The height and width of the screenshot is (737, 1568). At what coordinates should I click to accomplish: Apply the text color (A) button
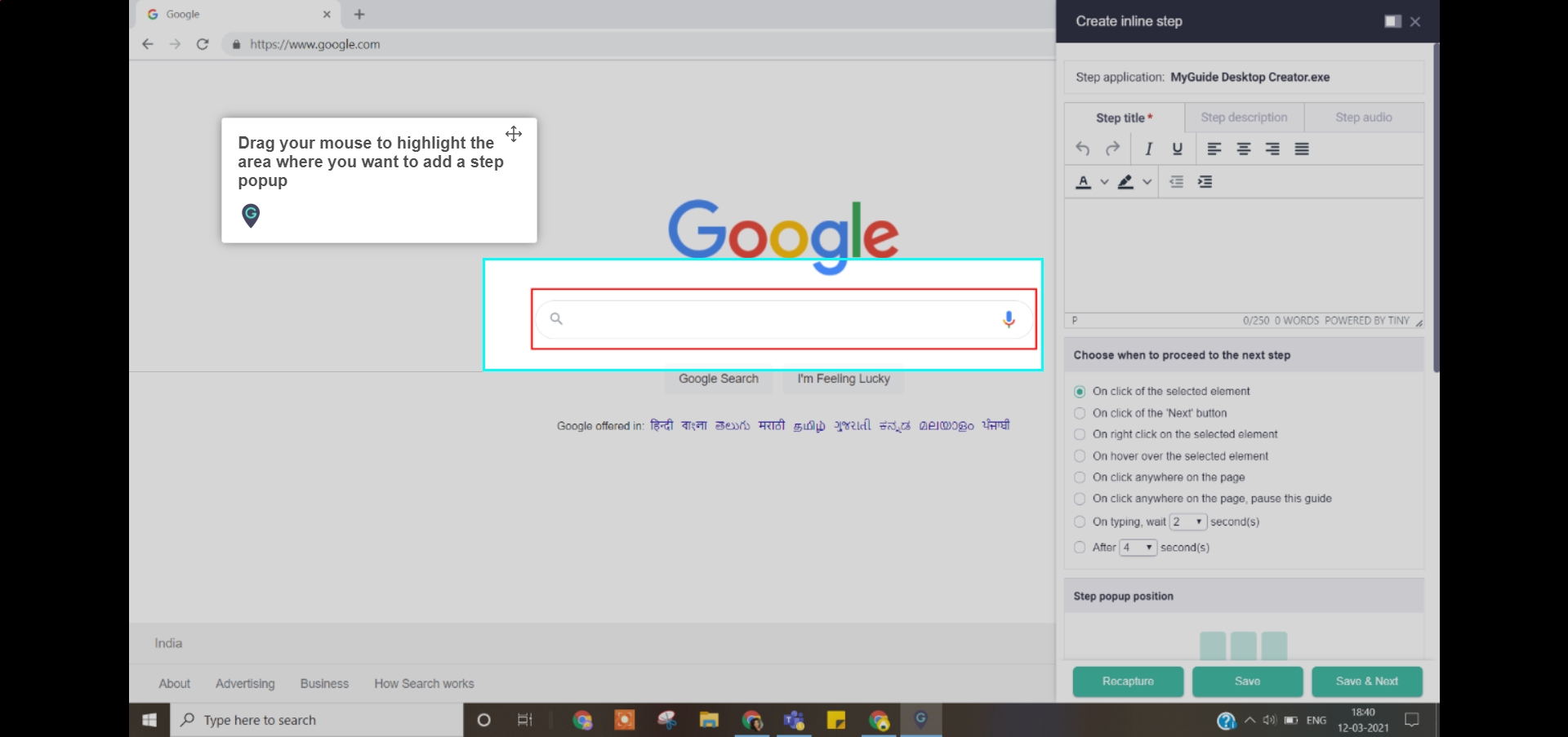click(1084, 182)
